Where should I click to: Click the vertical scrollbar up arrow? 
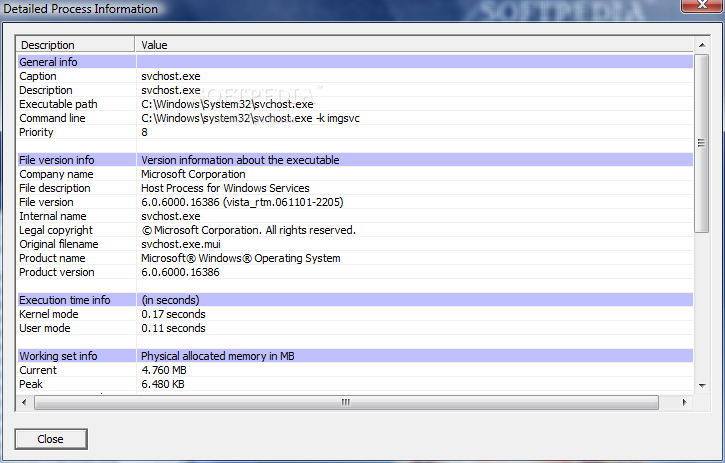click(x=702, y=45)
